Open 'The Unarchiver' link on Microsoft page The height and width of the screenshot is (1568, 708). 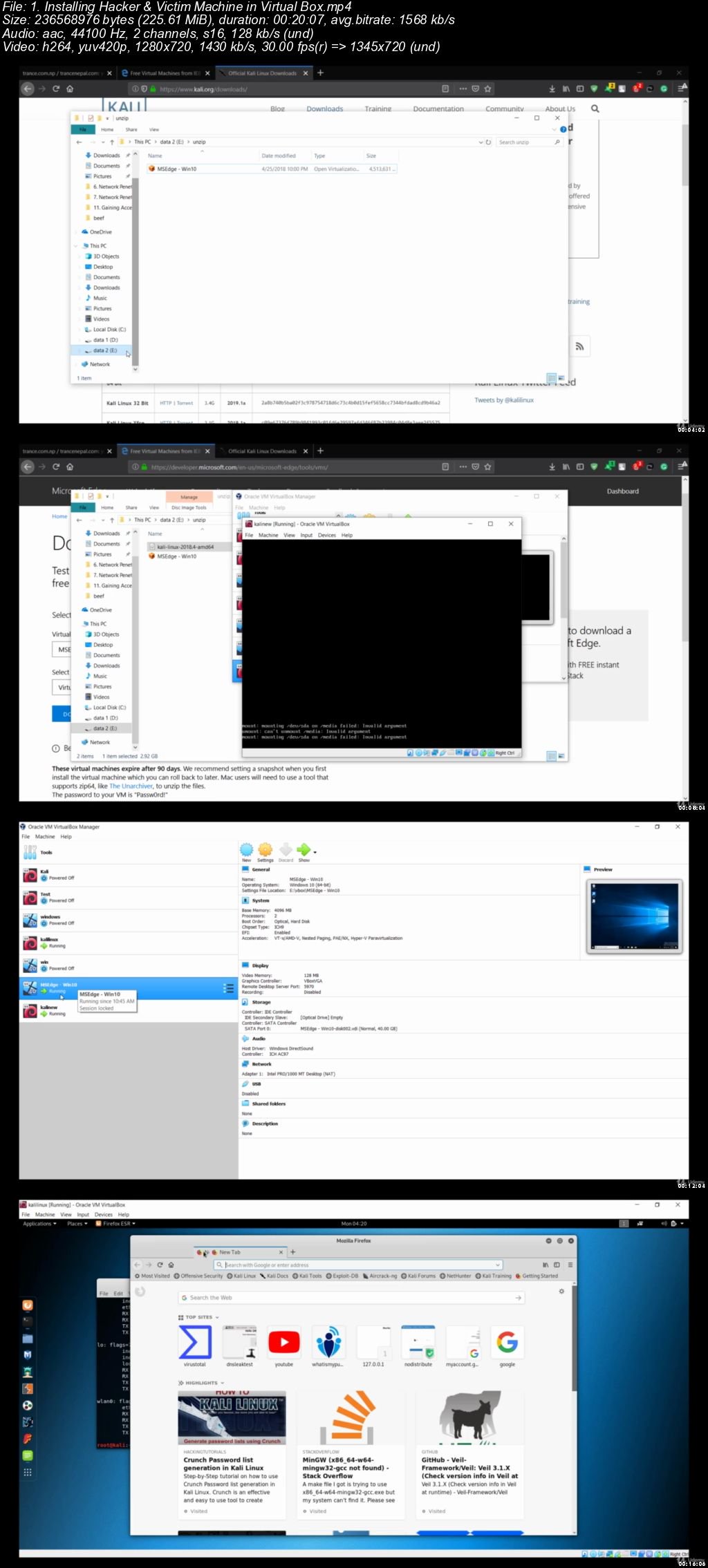point(131,786)
